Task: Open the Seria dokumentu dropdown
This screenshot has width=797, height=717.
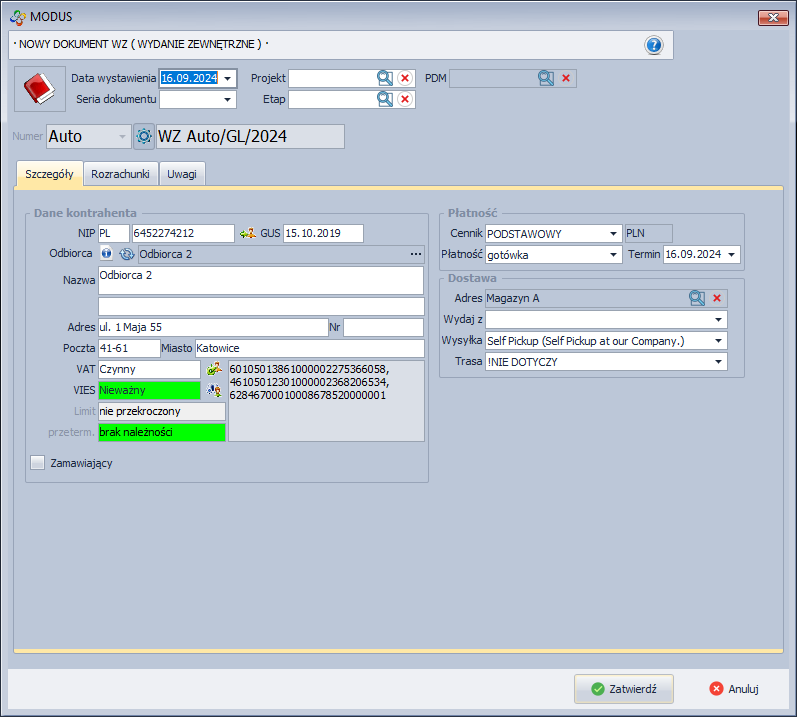Action: [x=228, y=99]
